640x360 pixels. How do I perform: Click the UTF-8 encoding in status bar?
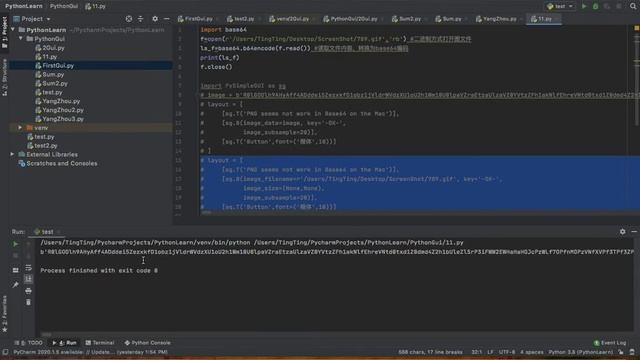[x=507, y=352]
